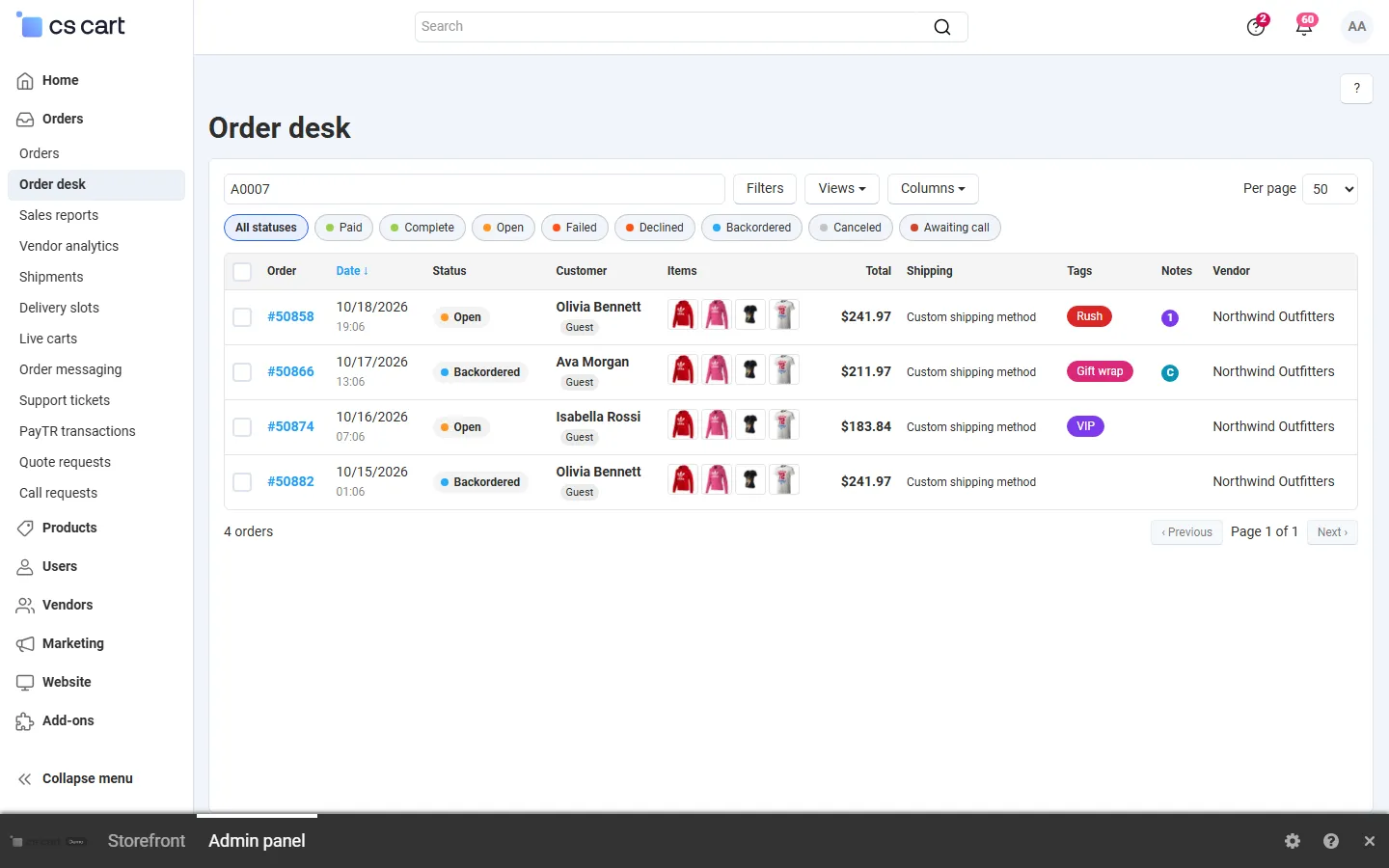1389x868 pixels.
Task: Filter by Awaiting call status
Action: pos(950,228)
